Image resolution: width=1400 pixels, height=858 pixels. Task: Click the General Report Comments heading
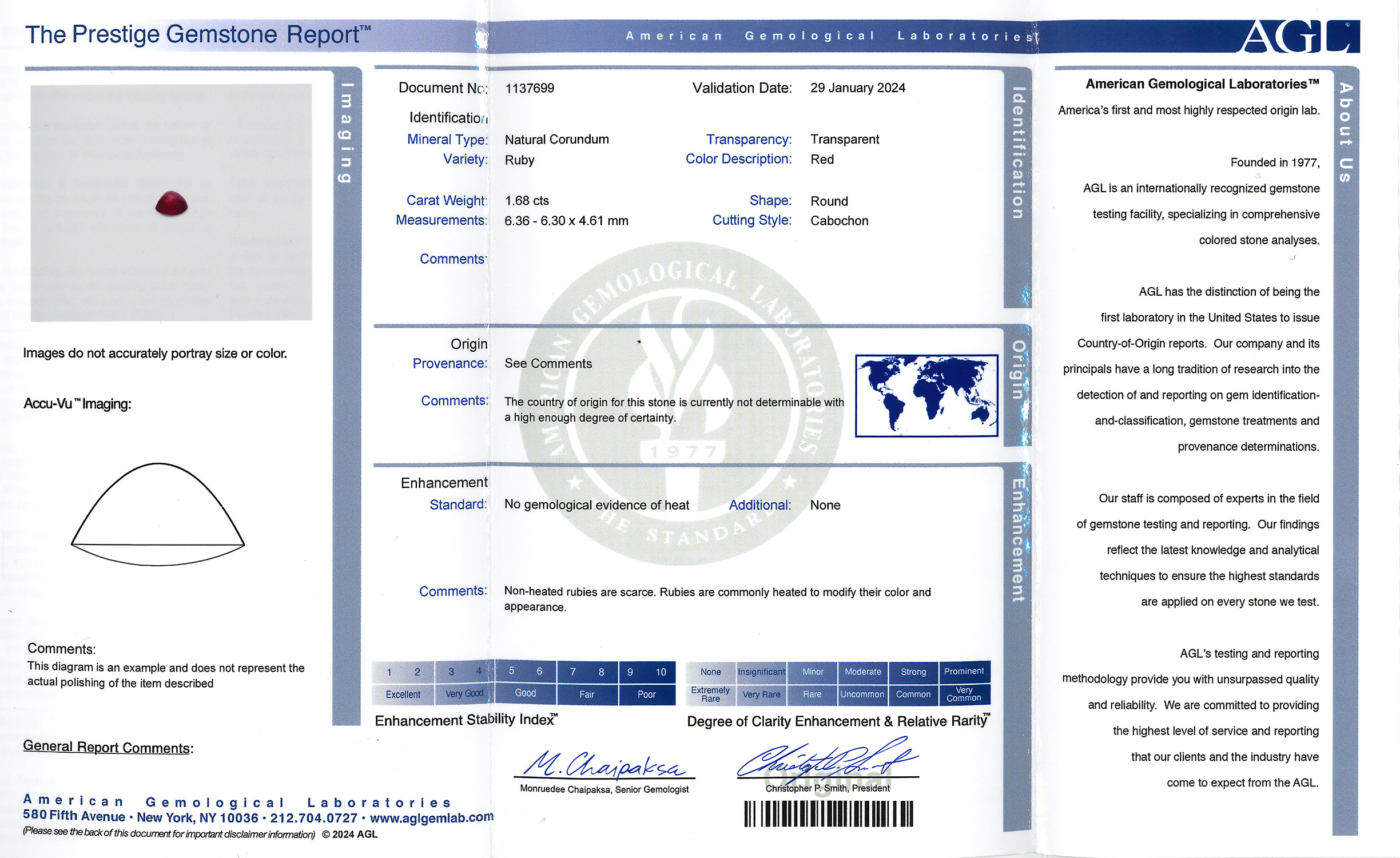108,747
